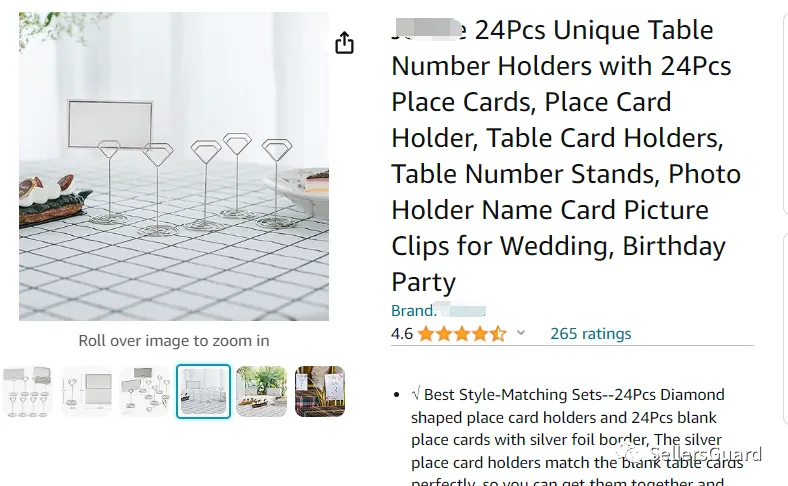Select first thumbnail showing eight card holders
The height and width of the screenshot is (486, 788).
click(x=28, y=392)
